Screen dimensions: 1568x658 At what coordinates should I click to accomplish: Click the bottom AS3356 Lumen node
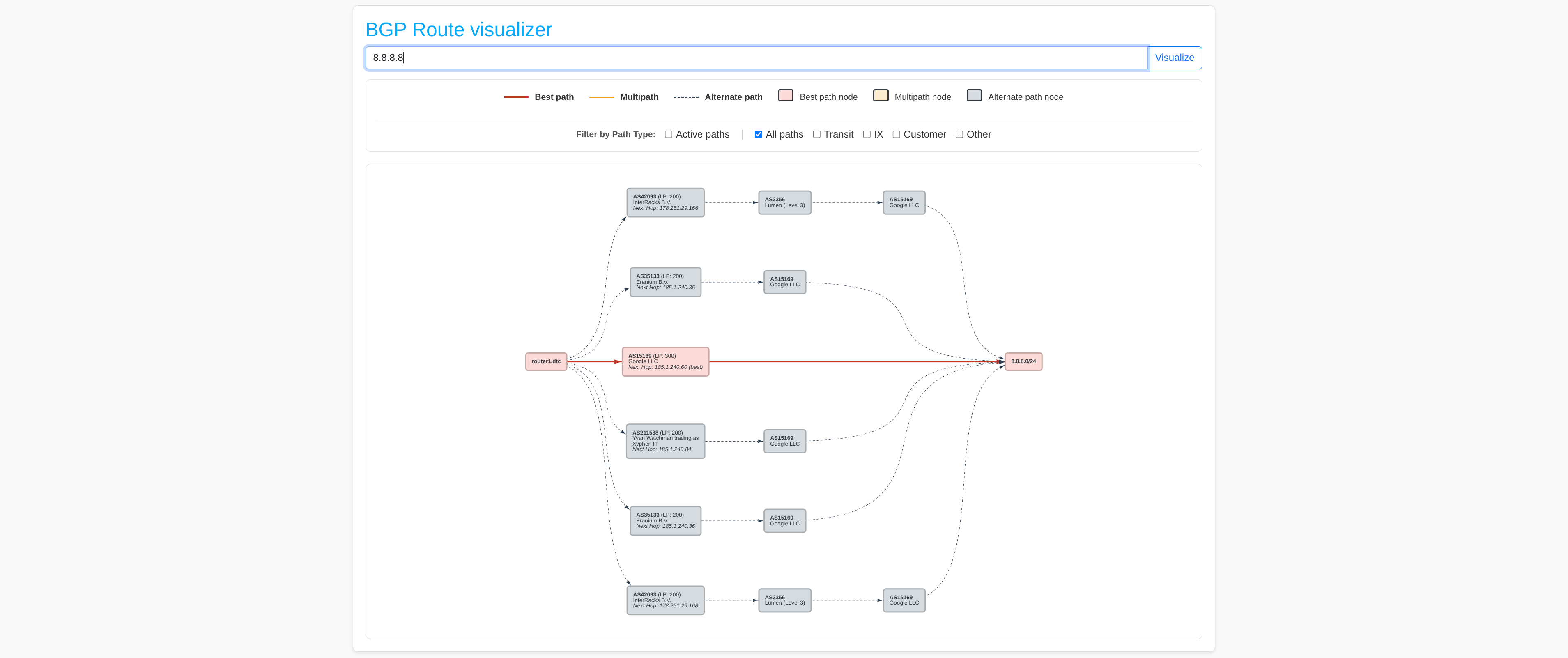784,601
